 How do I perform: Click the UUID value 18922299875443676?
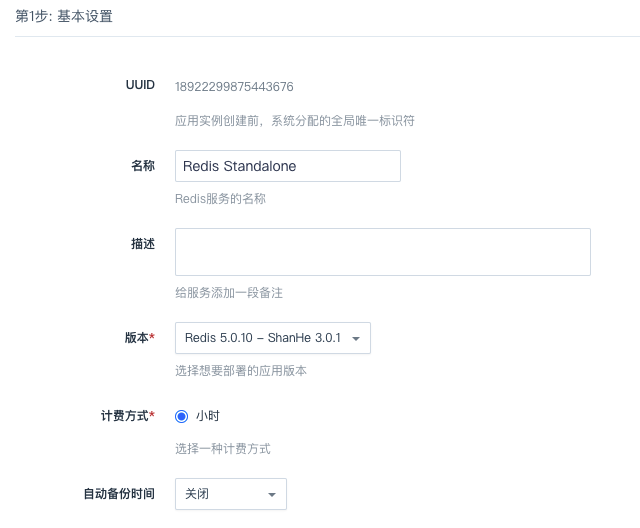[x=234, y=87]
